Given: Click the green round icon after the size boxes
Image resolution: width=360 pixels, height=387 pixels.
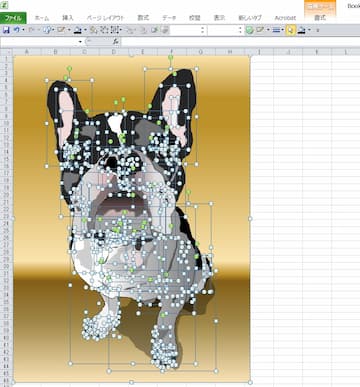Looking at the screenshot, I should click(249, 30).
